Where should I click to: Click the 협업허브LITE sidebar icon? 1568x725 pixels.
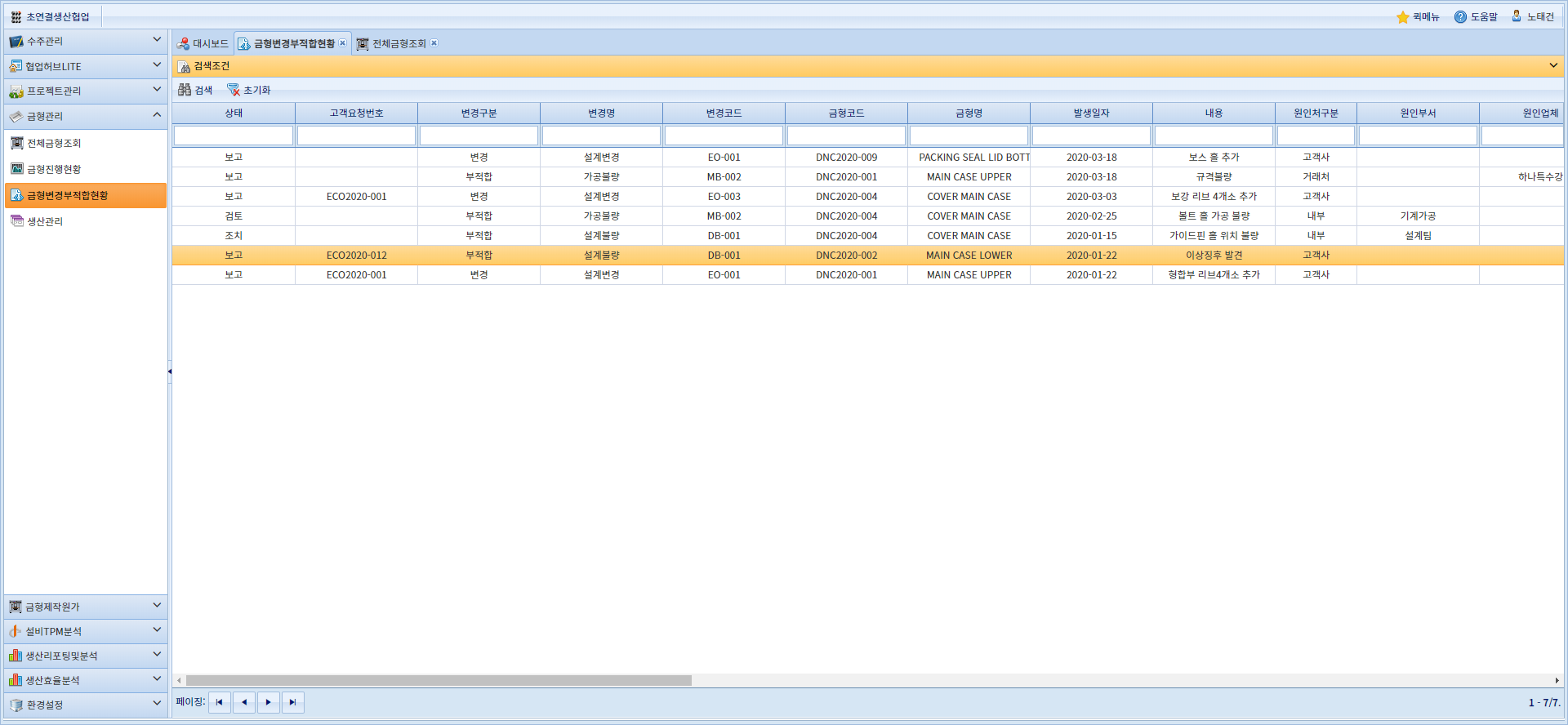click(x=16, y=66)
